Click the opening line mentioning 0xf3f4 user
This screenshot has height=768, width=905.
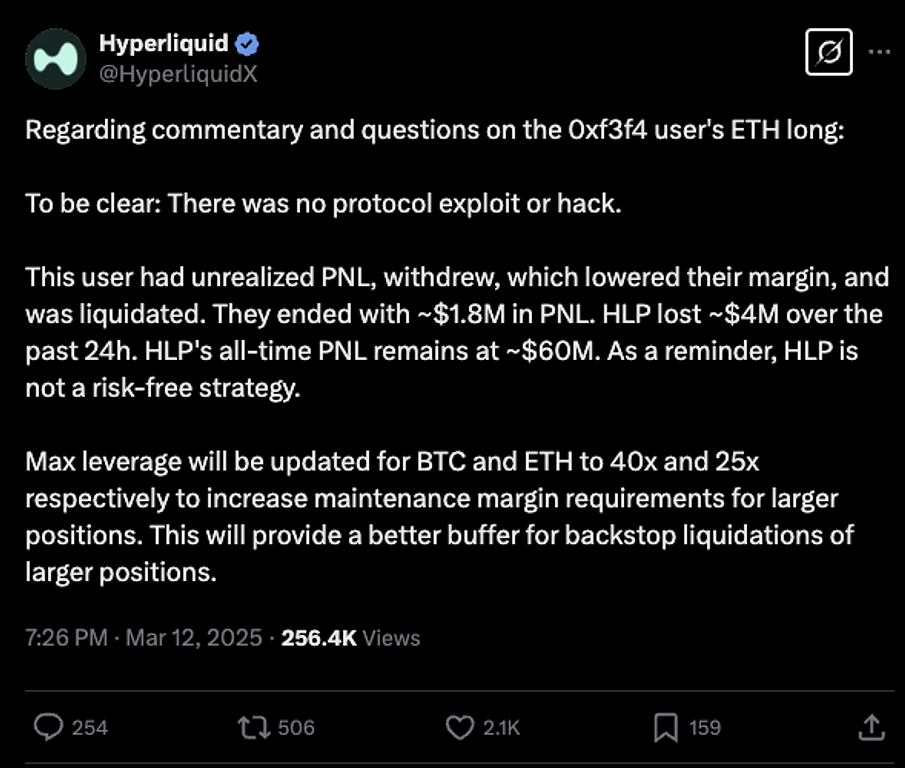(x=435, y=132)
